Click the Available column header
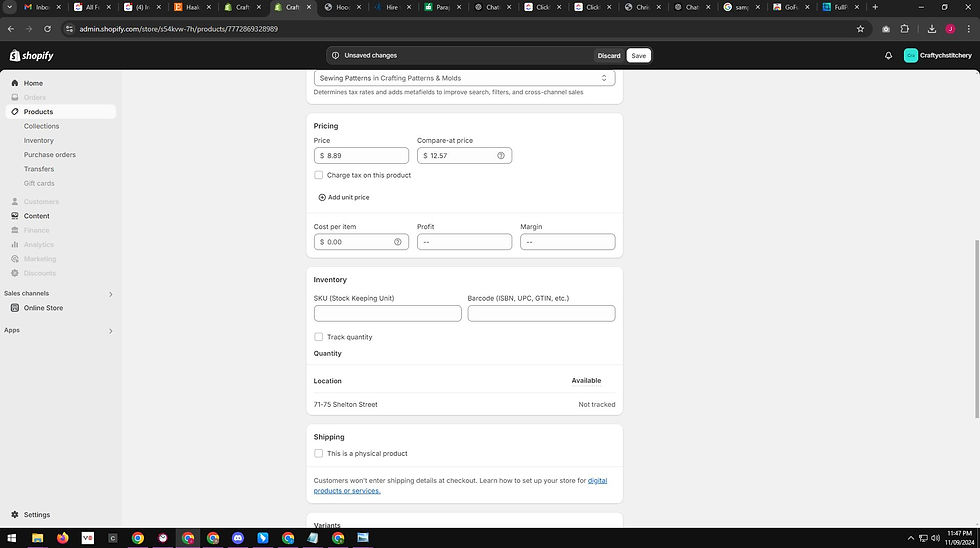The width and height of the screenshot is (980, 548). (x=586, y=381)
